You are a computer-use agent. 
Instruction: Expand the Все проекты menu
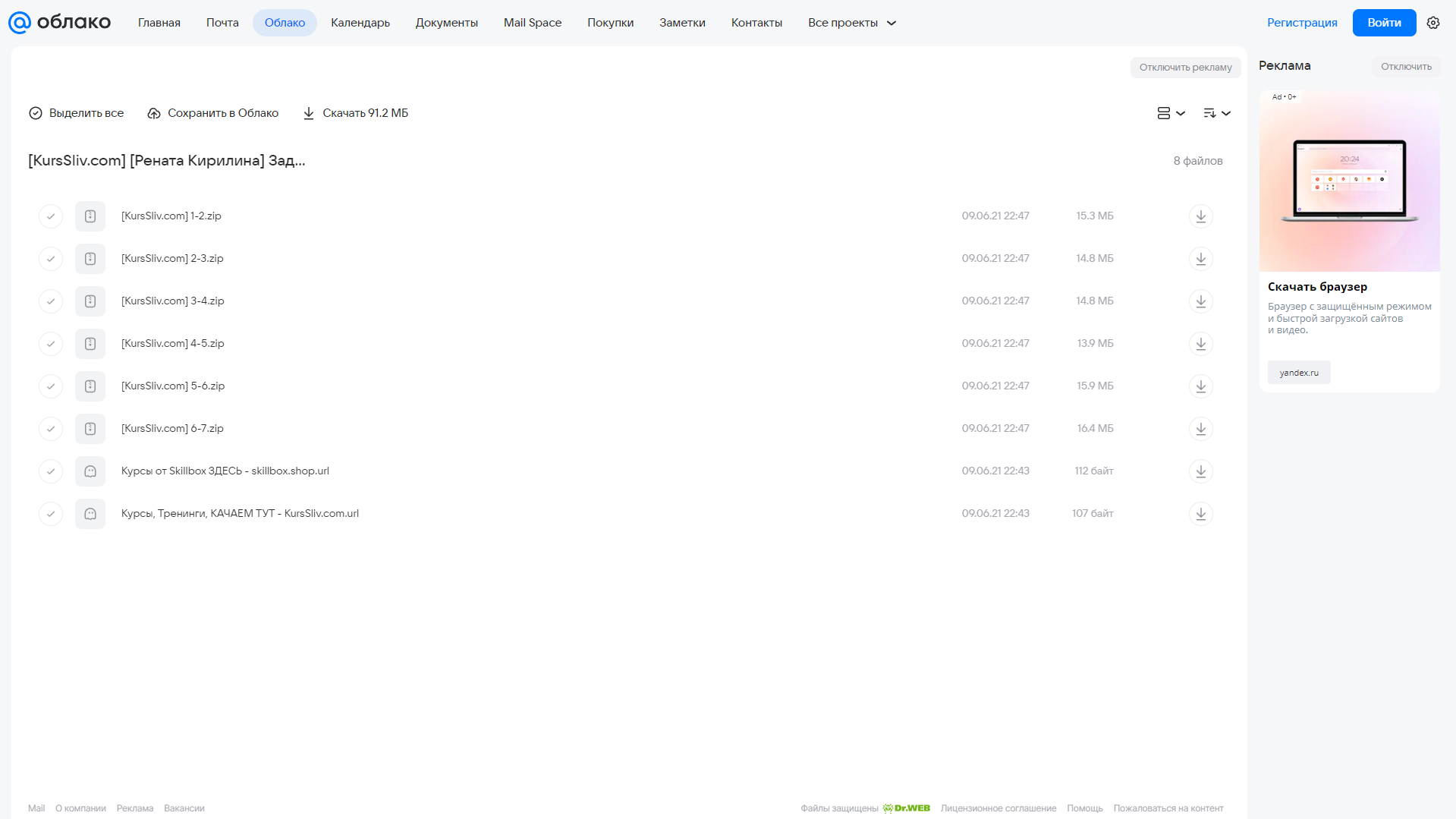[852, 23]
